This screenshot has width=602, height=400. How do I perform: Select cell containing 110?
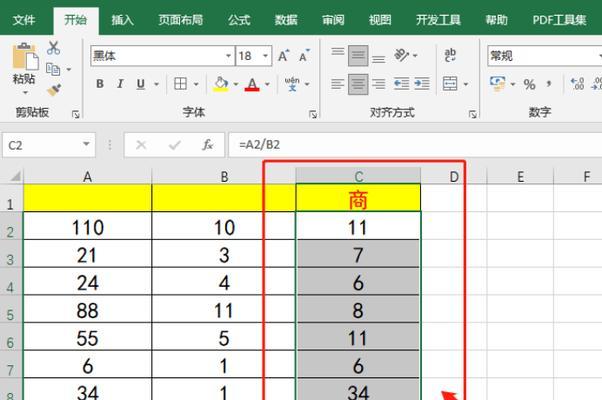[x=88, y=226]
